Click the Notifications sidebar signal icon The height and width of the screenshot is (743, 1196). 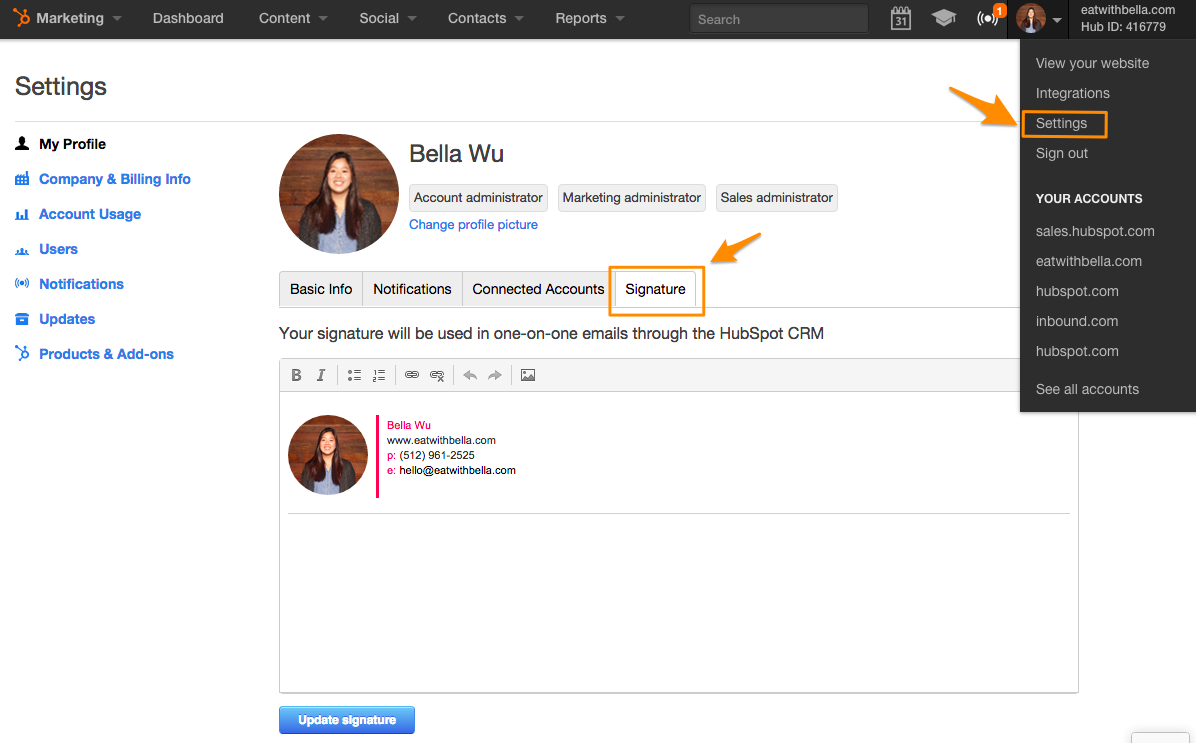tap(22, 284)
